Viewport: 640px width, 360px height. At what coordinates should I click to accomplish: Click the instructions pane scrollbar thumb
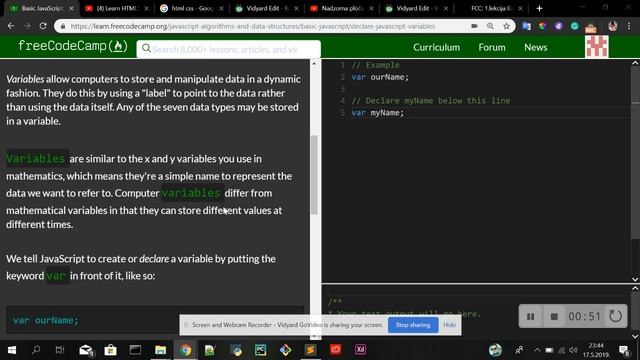[314, 175]
